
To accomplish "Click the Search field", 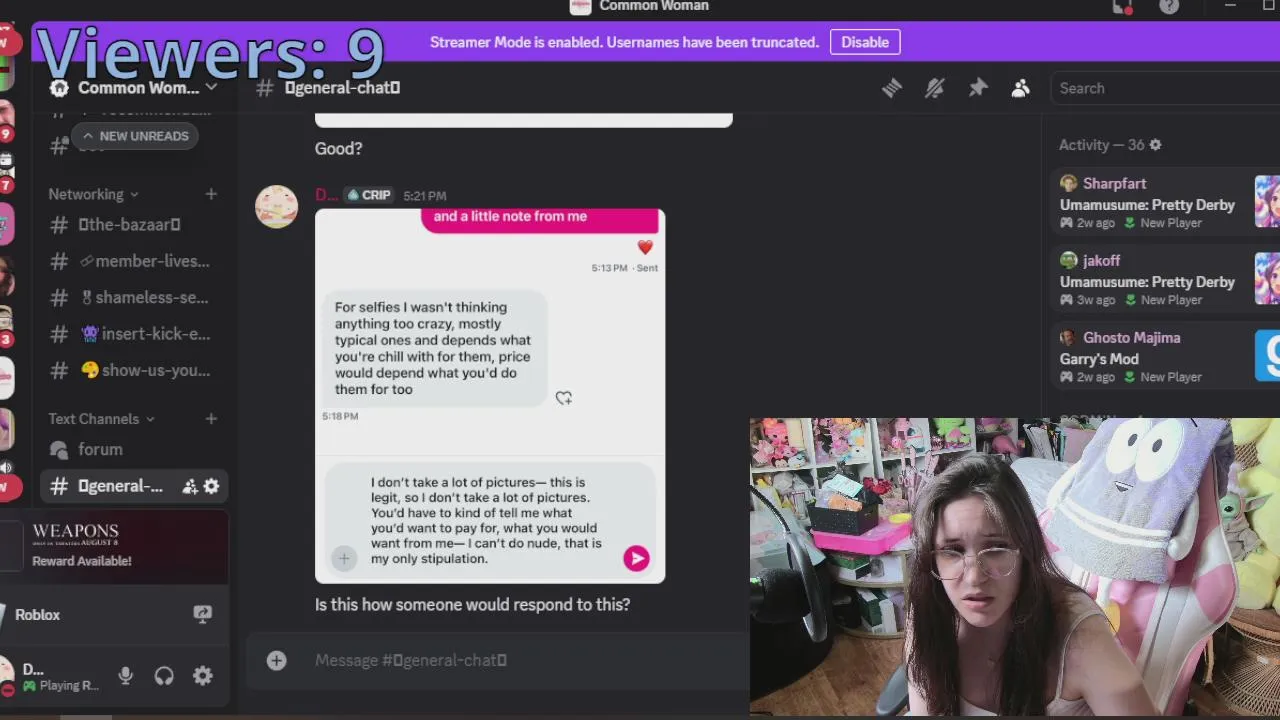I will (1165, 88).
